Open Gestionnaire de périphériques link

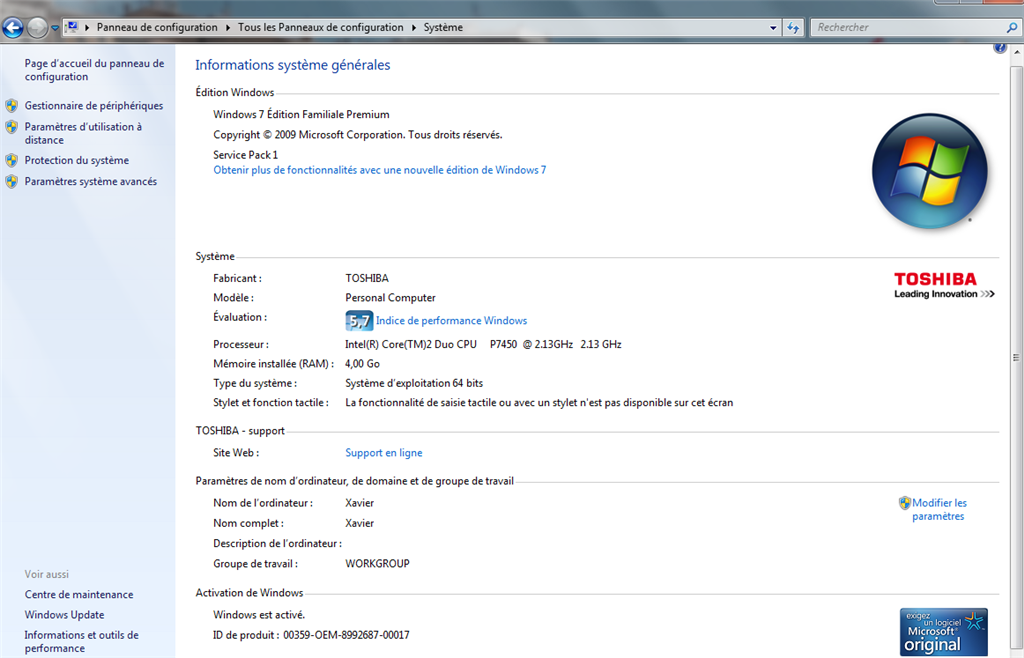pyautogui.click(x=94, y=106)
